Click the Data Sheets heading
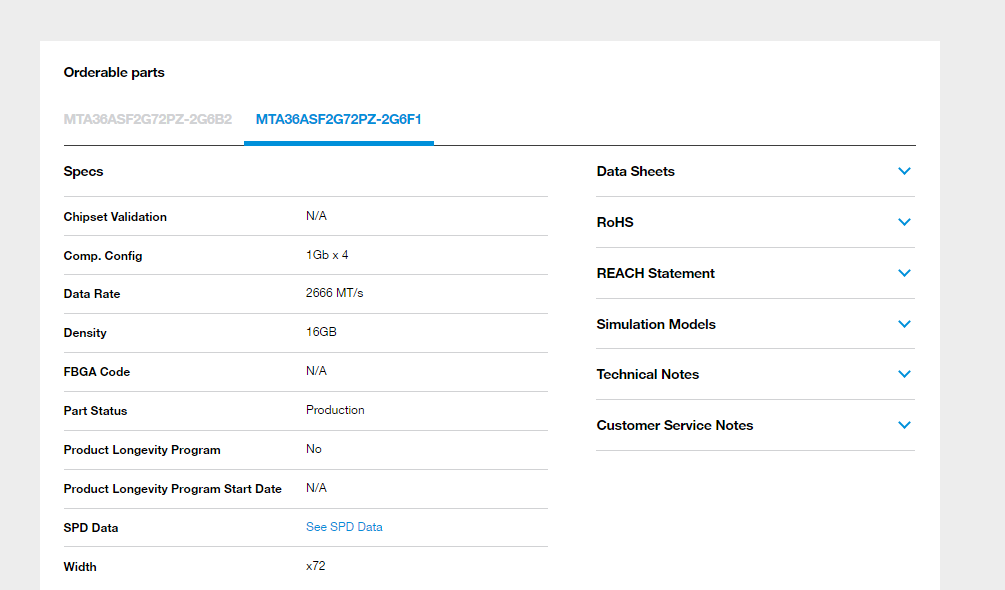Screen dimensions: 1005x590 pos(635,171)
